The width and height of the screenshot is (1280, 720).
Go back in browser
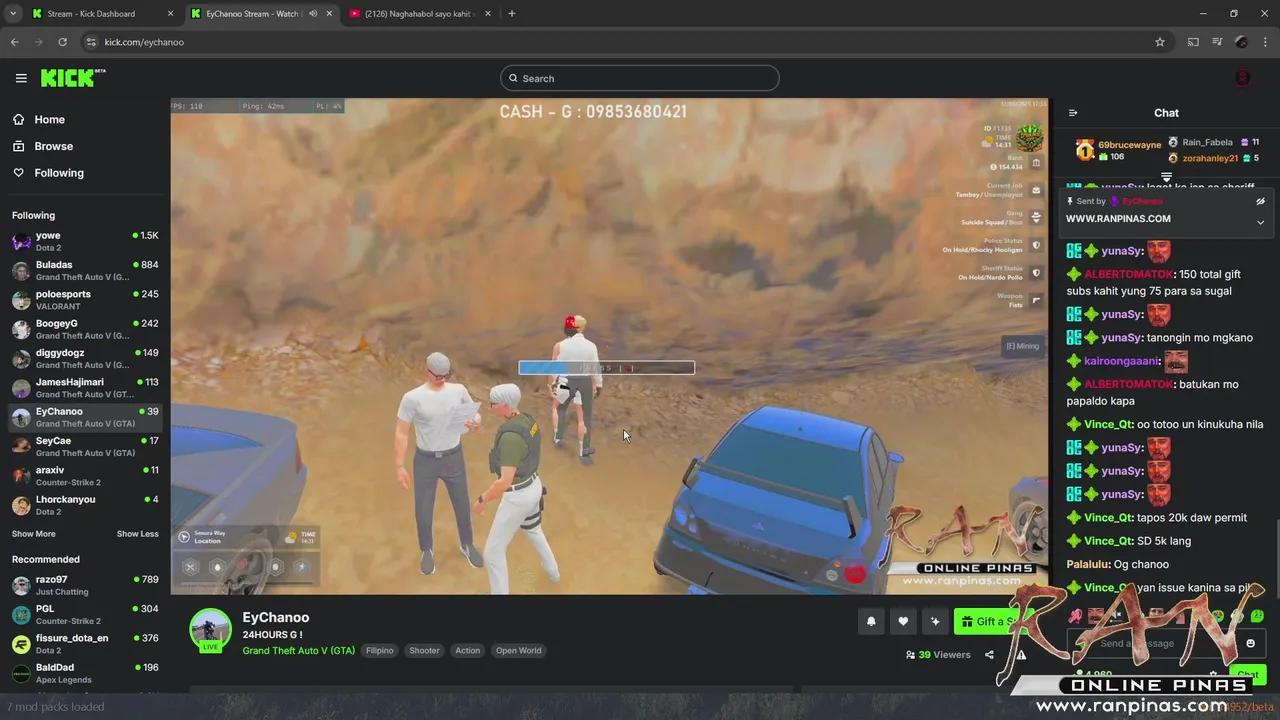[14, 42]
